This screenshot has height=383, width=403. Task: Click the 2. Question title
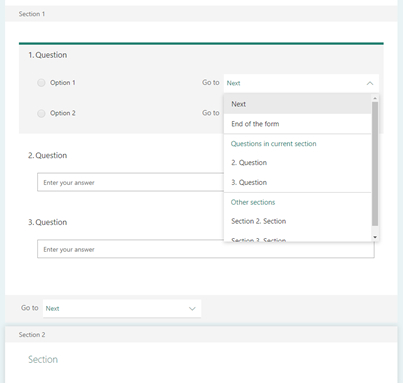tap(48, 155)
